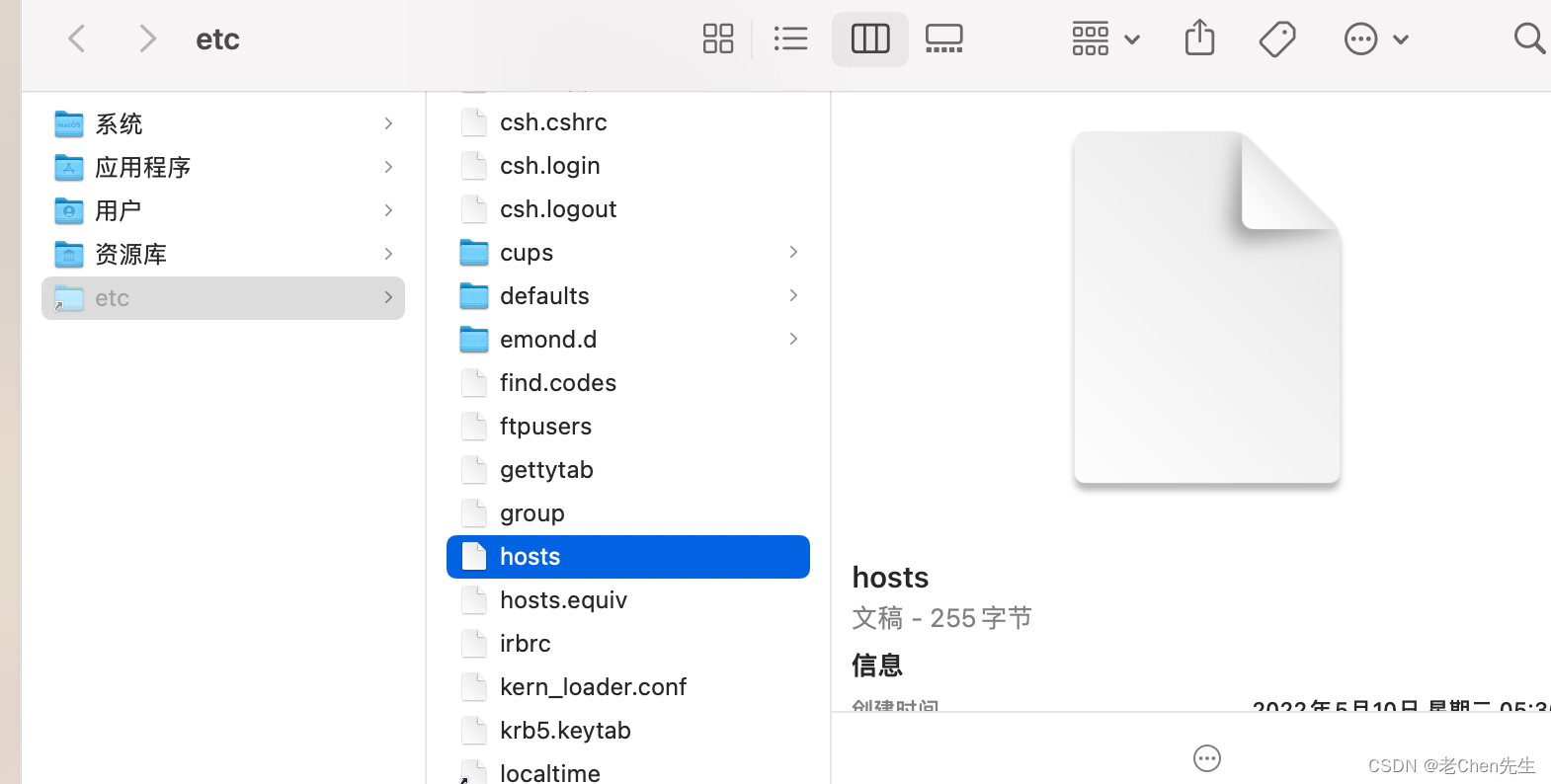Image resolution: width=1551 pixels, height=784 pixels.
Task: Select the 应用程序 folder
Action: click(223, 167)
